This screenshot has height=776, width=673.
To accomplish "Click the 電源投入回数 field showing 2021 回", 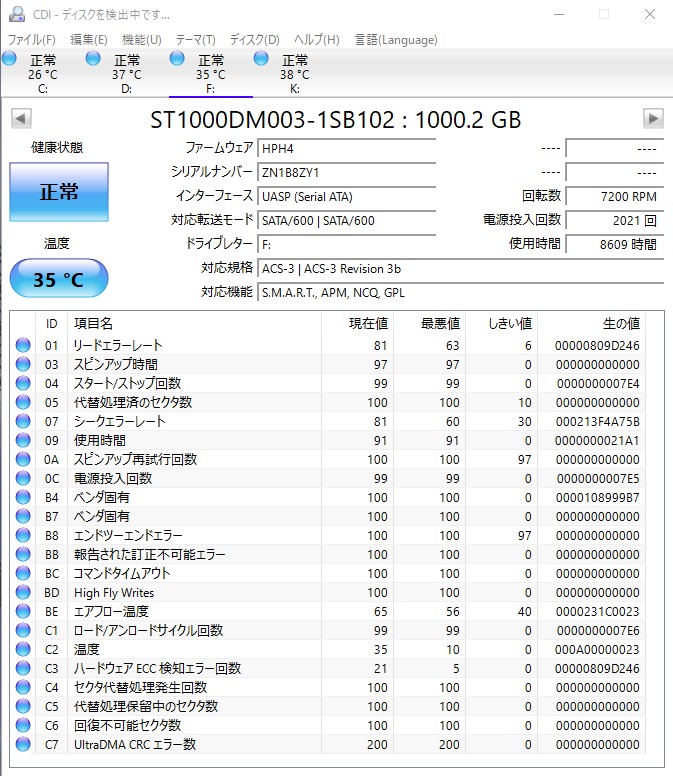I will coord(614,220).
